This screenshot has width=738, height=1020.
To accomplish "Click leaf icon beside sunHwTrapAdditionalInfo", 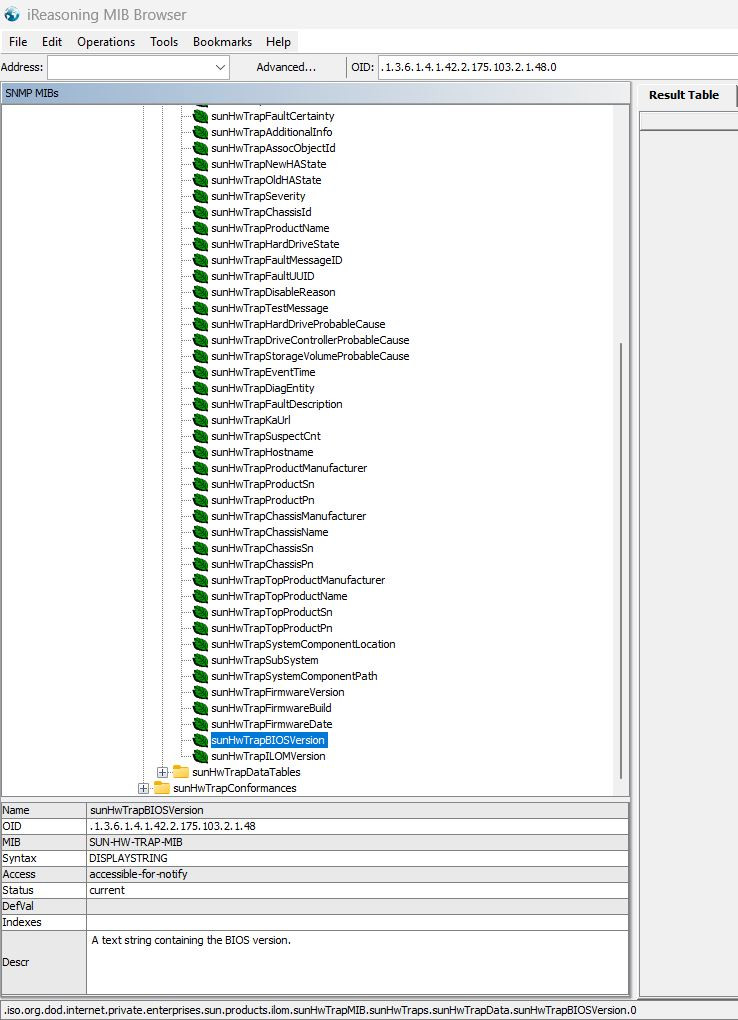I will coord(200,132).
